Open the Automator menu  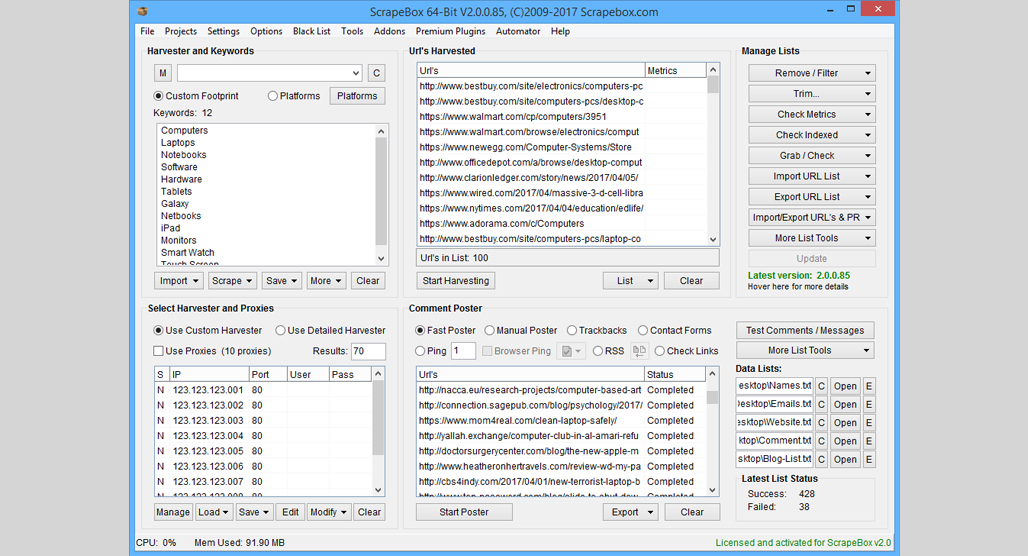point(518,31)
